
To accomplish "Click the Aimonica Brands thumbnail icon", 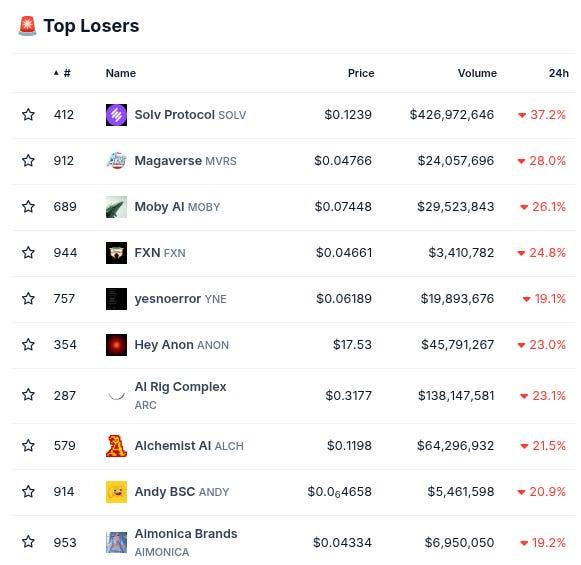I will point(116,542).
